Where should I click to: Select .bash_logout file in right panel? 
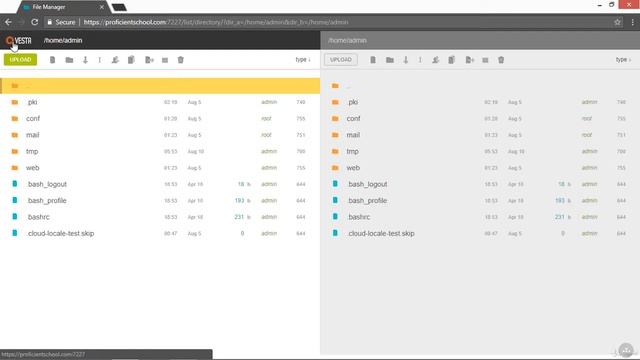coord(480,184)
